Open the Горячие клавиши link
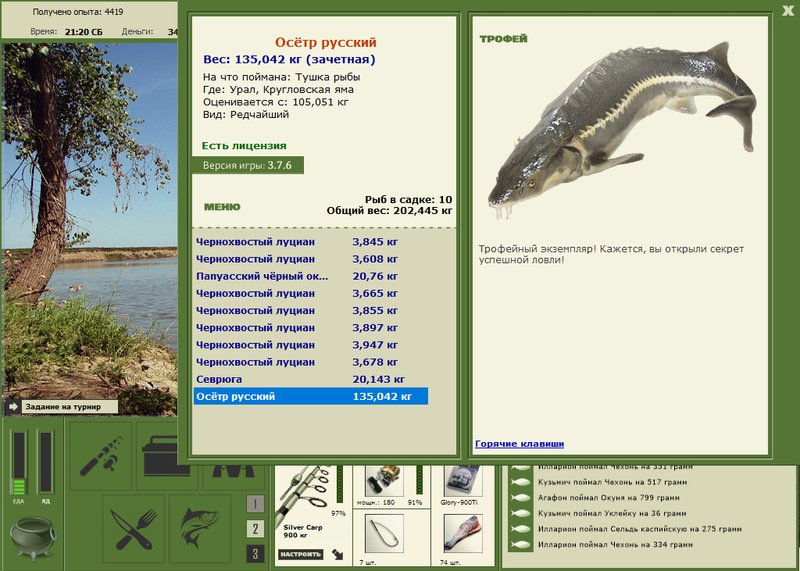The width and height of the screenshot is (800, 571). click(519, 443)
